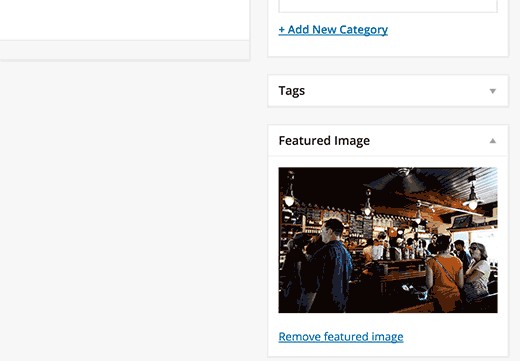Click the Remove featured image link
This screenshot has width=520, height=361.
coord(341,337)
